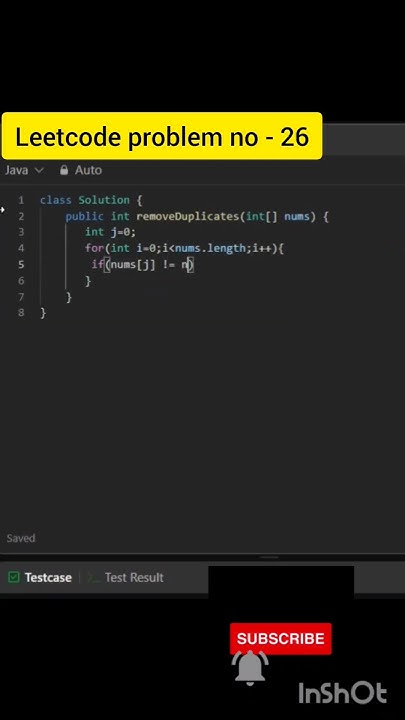Click the closing brace on line 7
The width and height of the screenshot is (405, 720).
[69, 297]
